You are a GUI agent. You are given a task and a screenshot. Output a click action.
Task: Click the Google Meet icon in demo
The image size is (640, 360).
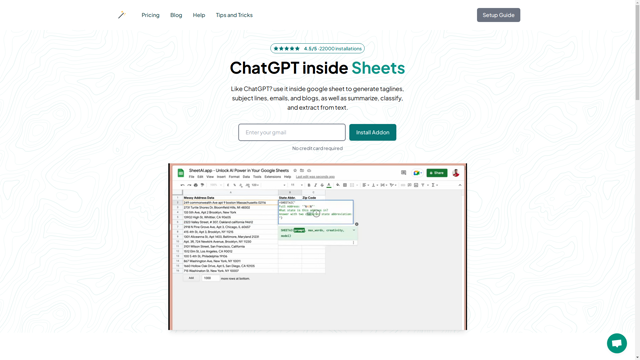pyautogui.click(x=417, y=173)
